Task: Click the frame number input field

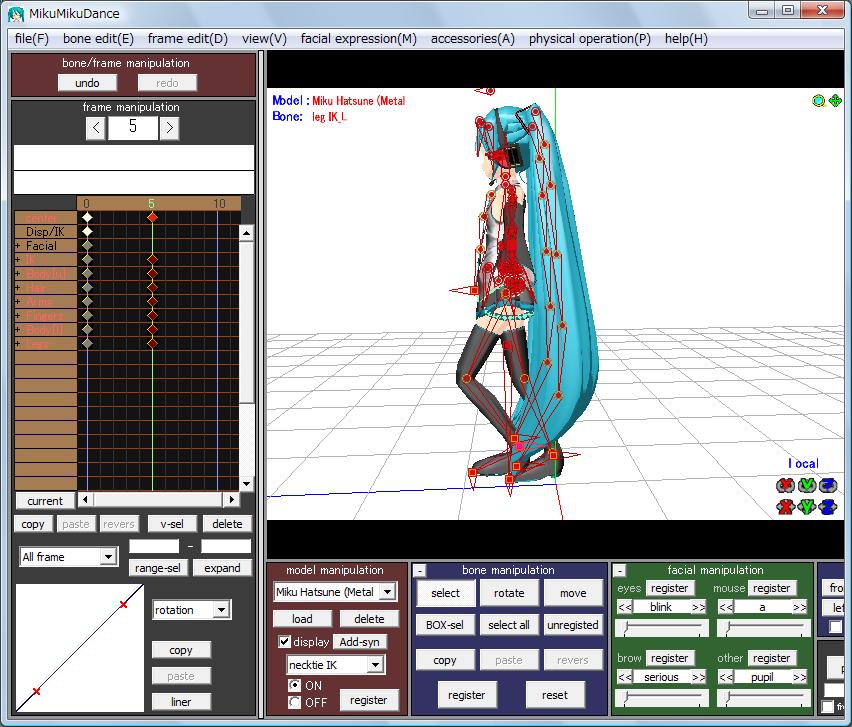Action: coord(133,128)
